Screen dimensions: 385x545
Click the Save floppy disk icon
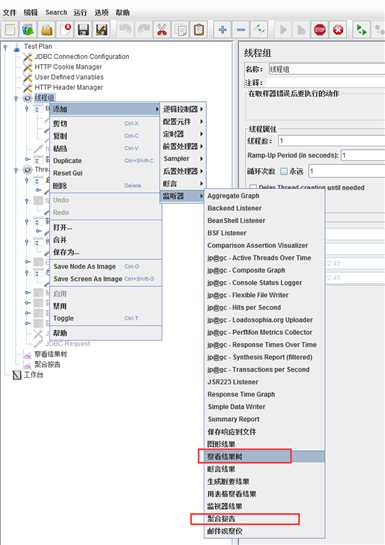pyautogui.click(x=83, y=30)
